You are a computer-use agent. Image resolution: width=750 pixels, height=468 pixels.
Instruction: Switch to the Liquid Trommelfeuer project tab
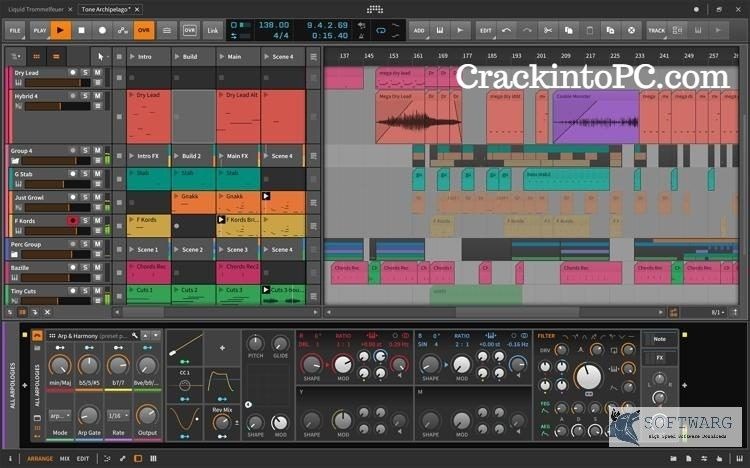click(35, 9)
